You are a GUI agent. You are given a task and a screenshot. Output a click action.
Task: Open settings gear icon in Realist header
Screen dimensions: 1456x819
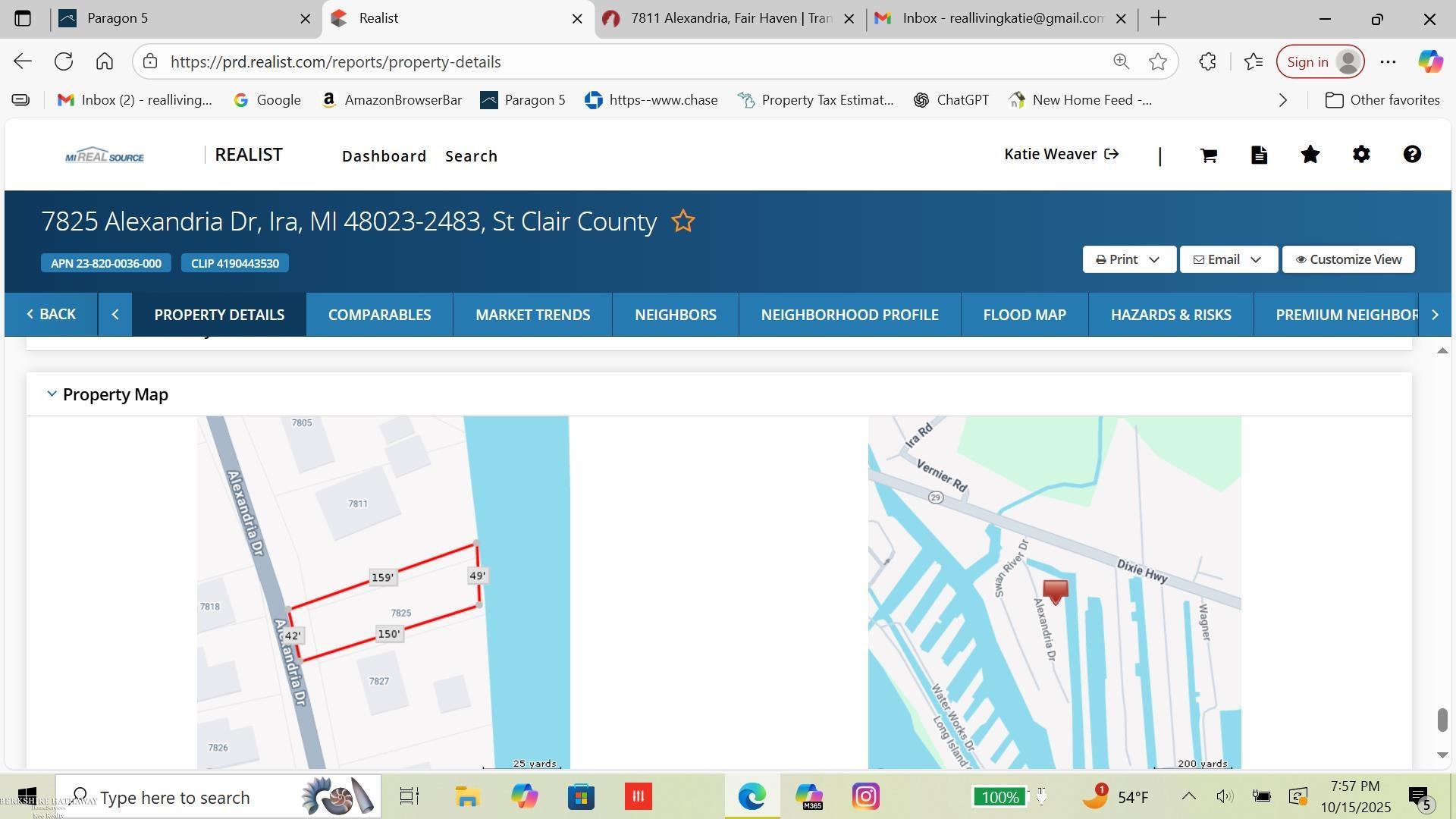pos(1361,155)
